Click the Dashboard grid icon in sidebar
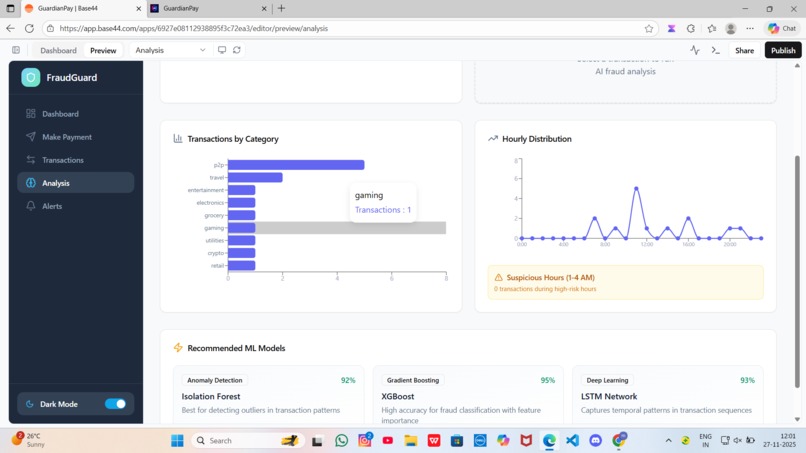 [31, 114]
